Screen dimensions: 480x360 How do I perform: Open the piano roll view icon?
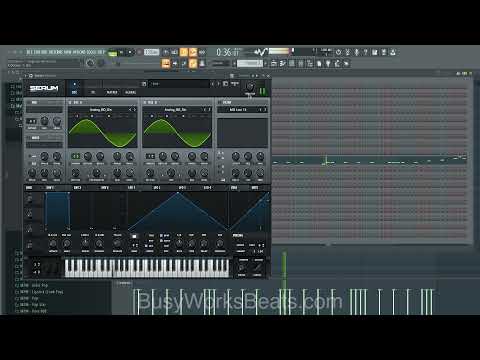(x=283, y=63)
